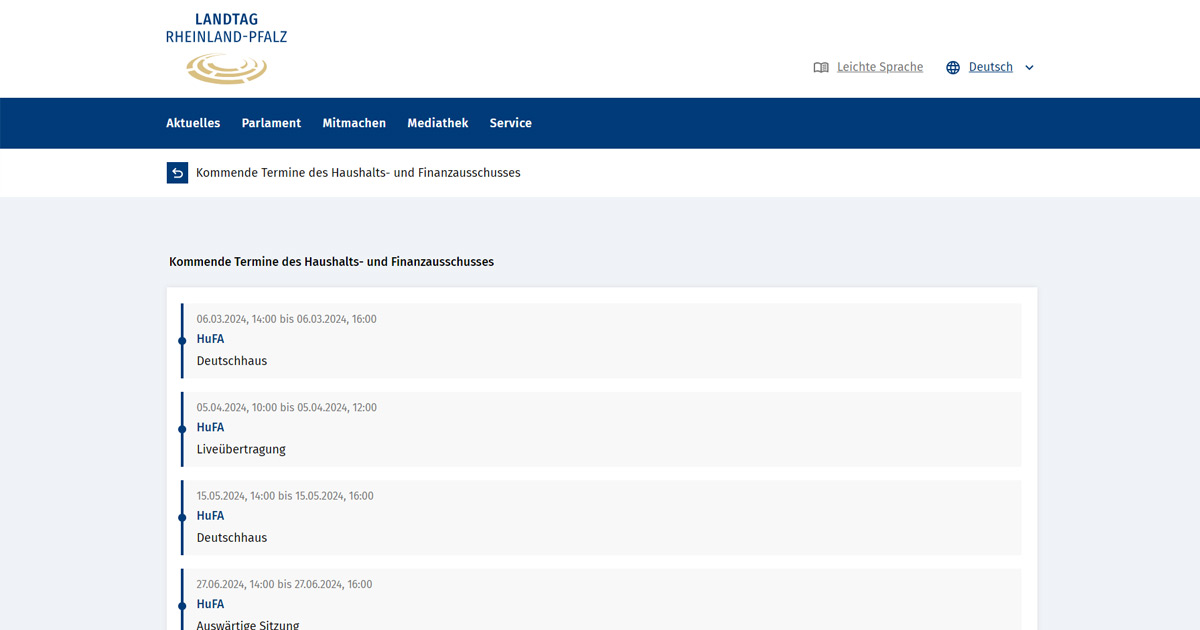The image size is (1200, 630).
Task: Open the Service menu
Action: [x=510, y=123]
